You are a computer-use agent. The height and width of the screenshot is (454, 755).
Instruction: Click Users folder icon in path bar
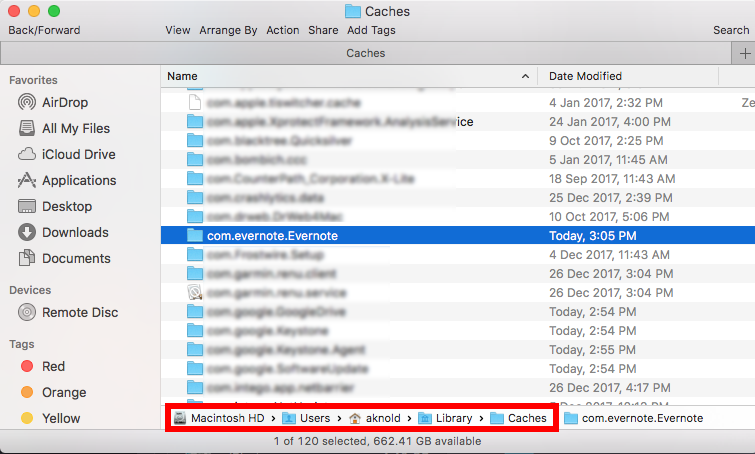tap(289, 418)
